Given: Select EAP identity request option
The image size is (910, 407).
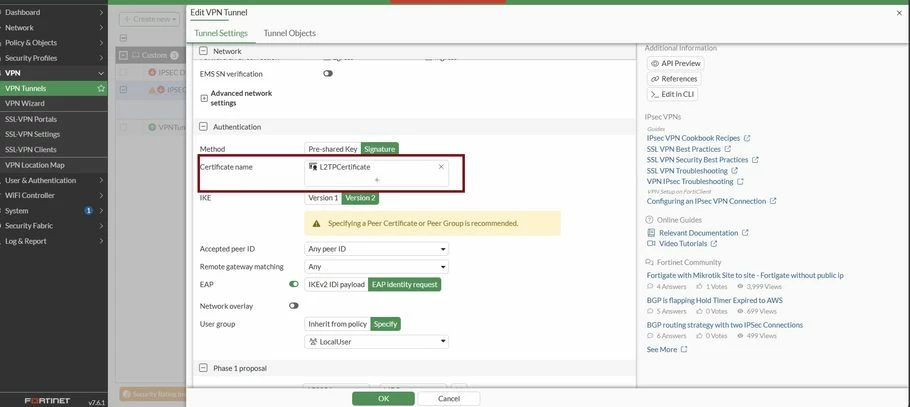Looking at the screenshot, I should tap(405, 284).
